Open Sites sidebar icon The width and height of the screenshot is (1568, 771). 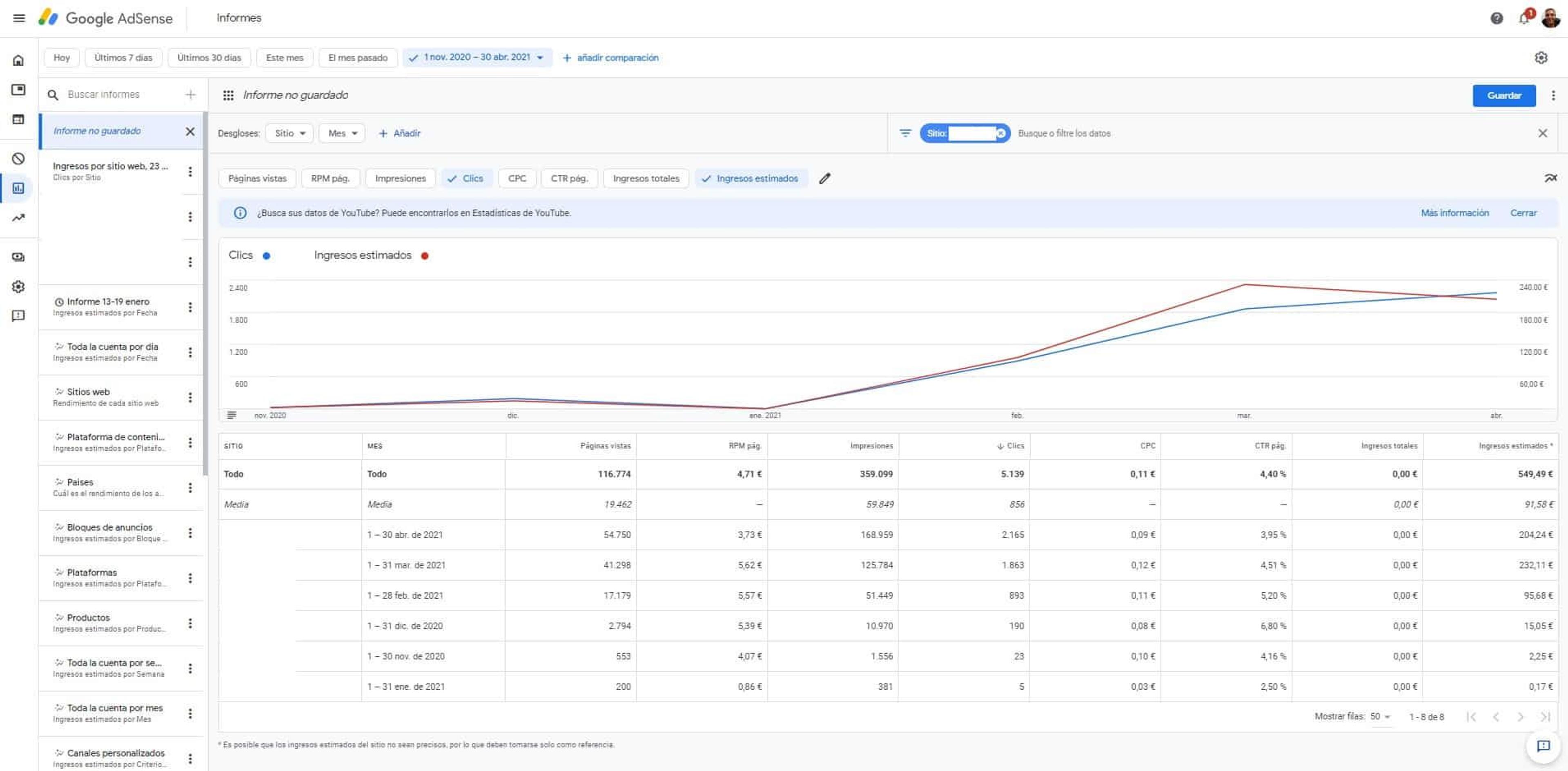tap(18, 119)
